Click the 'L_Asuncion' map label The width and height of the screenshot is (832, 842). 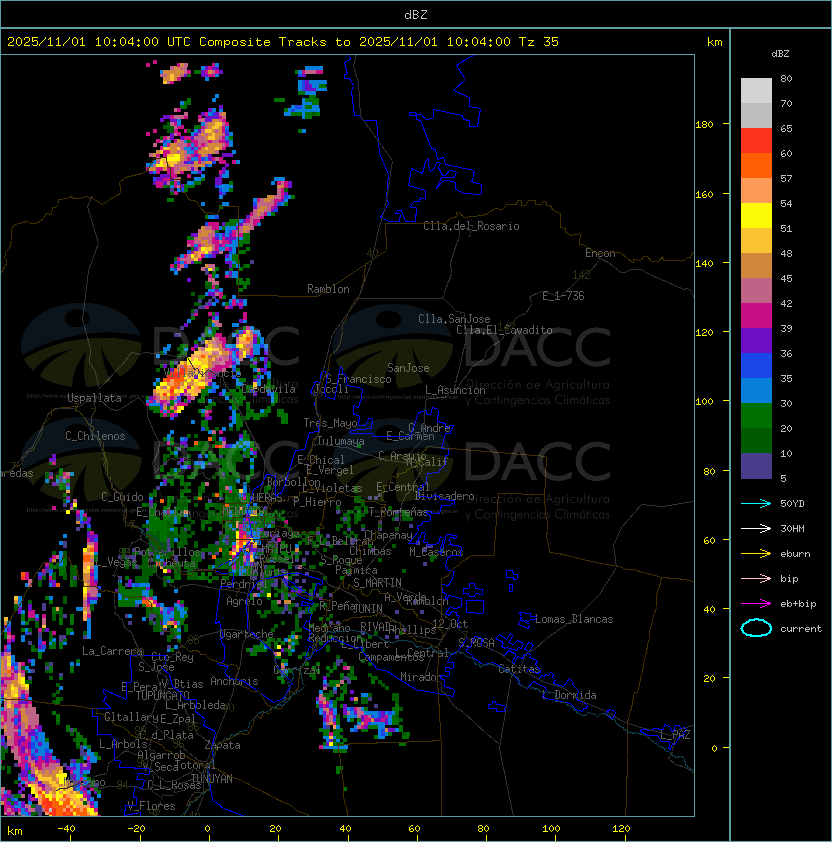(x=455, y=390)
